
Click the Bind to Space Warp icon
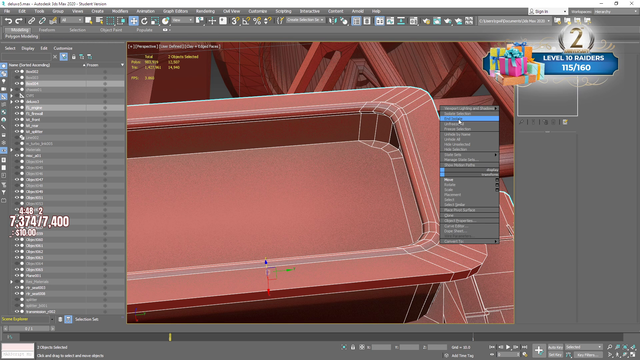[53, 20]
